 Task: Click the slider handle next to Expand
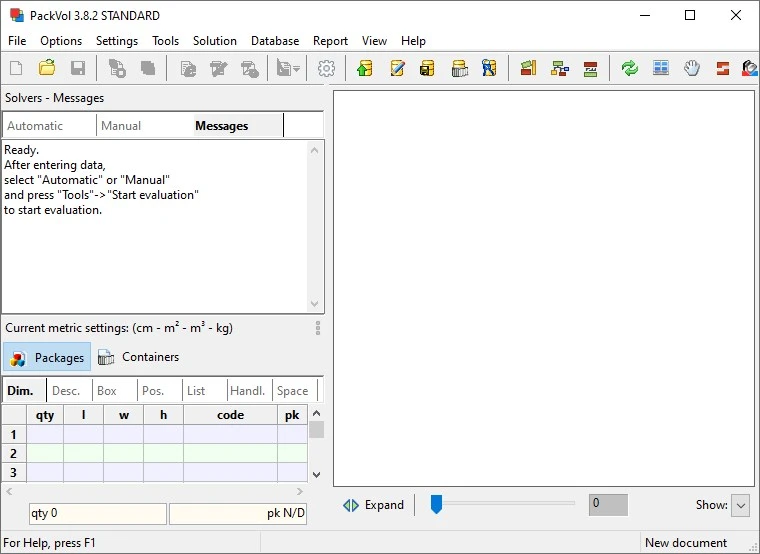pyautogui.click(x=436, y=504)
